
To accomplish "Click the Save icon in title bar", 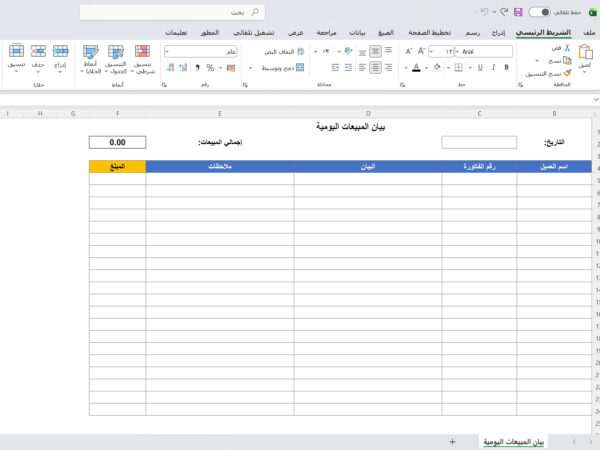I will 518,12.
